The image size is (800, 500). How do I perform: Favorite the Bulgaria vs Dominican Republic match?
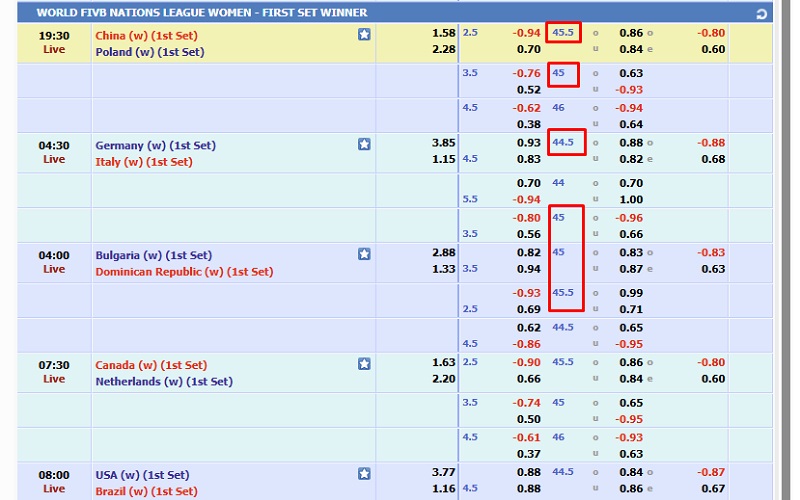click(364, 254)
